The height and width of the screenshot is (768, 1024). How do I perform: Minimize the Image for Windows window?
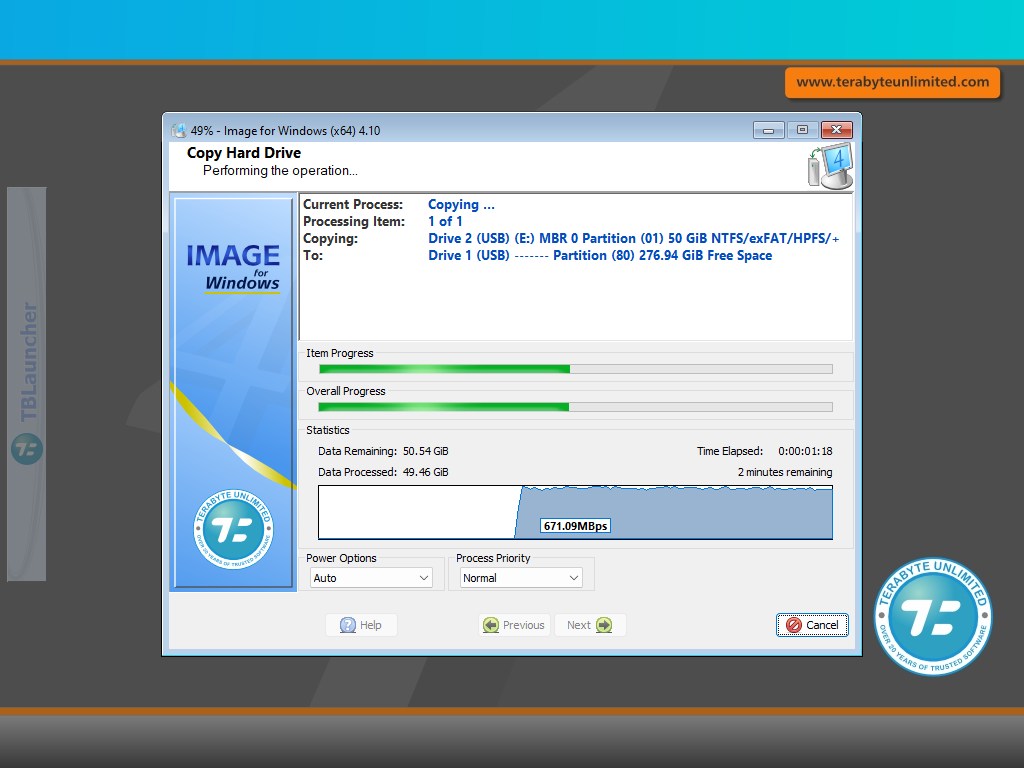click(769, 130)
